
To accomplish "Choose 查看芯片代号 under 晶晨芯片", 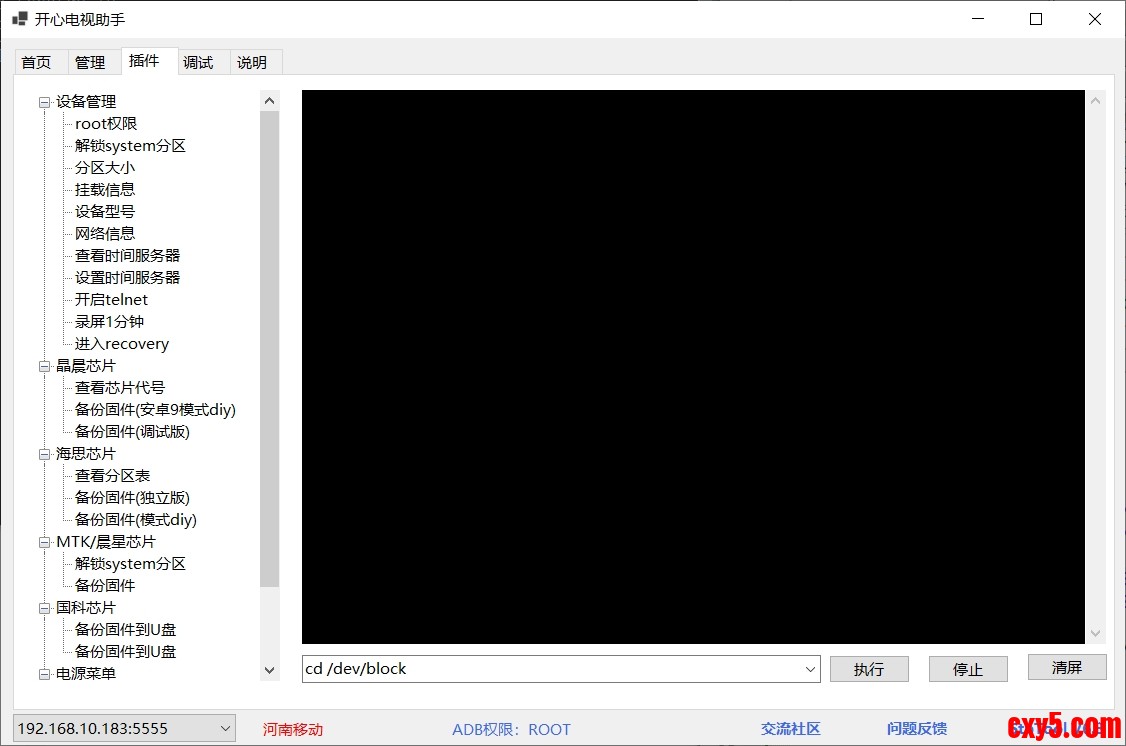I will coord(120,388).
